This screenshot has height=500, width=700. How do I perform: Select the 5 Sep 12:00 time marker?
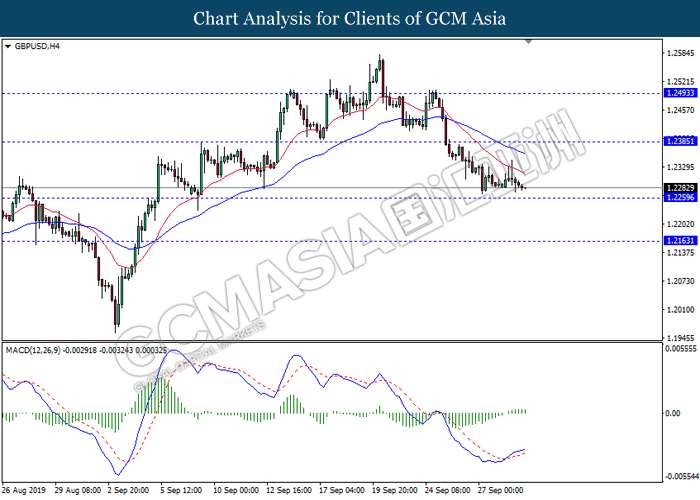[x=181, y=490]
